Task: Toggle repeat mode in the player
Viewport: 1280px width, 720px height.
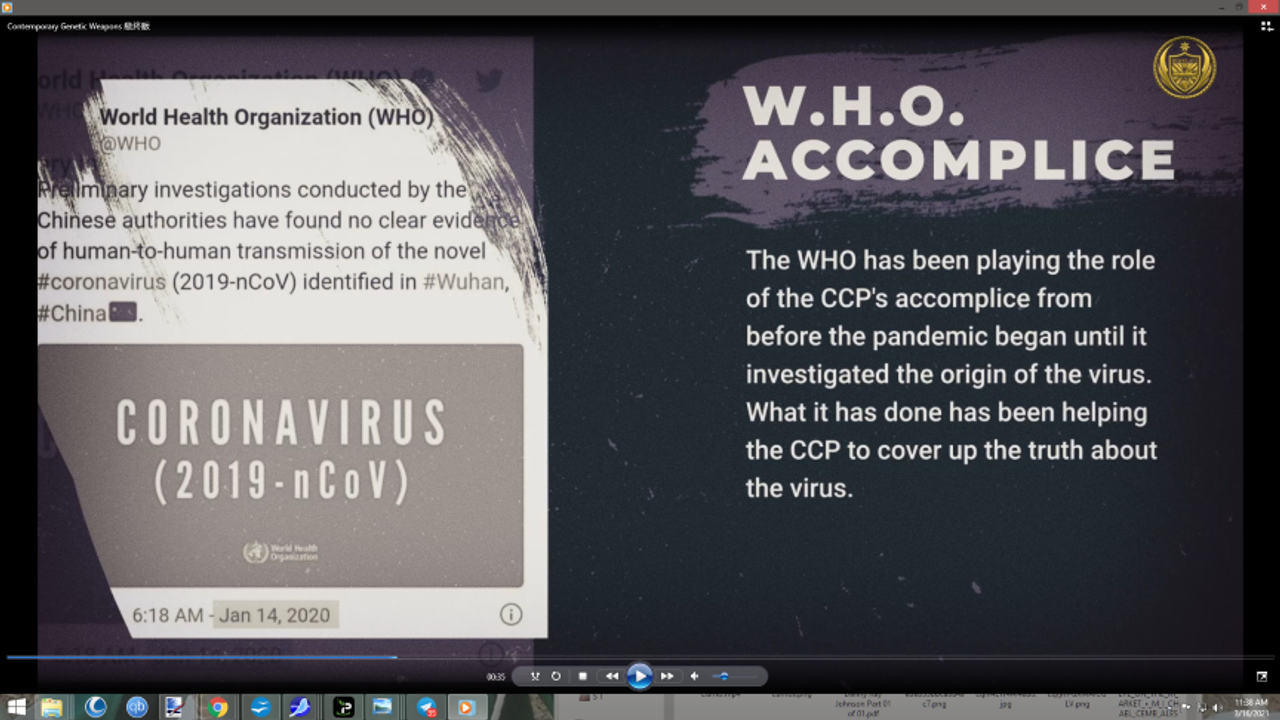Action: pyautogui.click(x=556, y=677)
